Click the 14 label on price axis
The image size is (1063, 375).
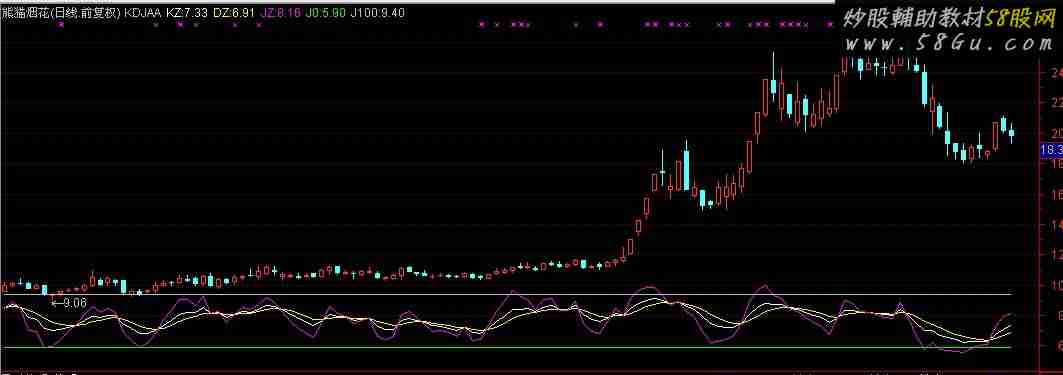pos(1056,224)
